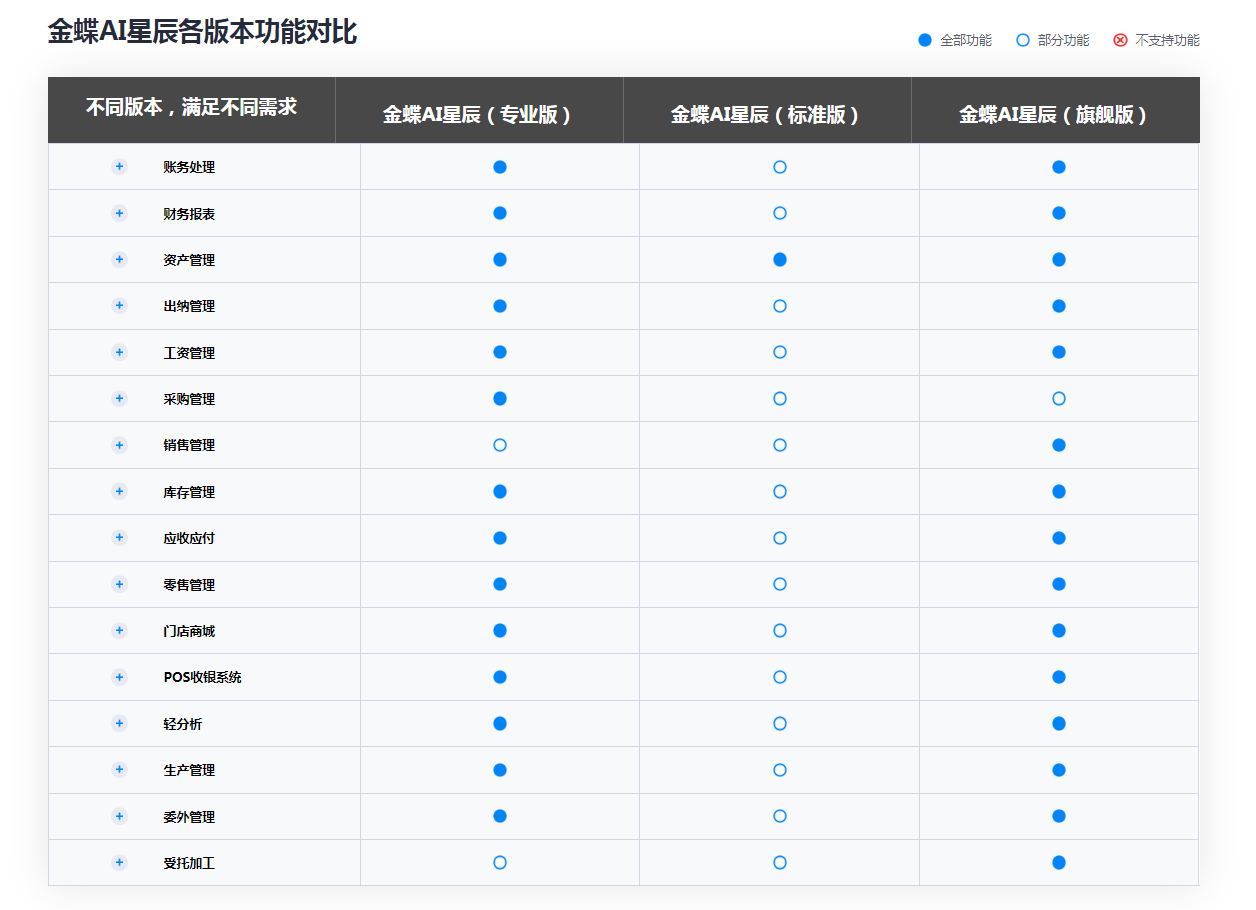Click 轻分析 dot under 旗舰版
The height and width of the screenshot is (910, 1256).
1059,723
